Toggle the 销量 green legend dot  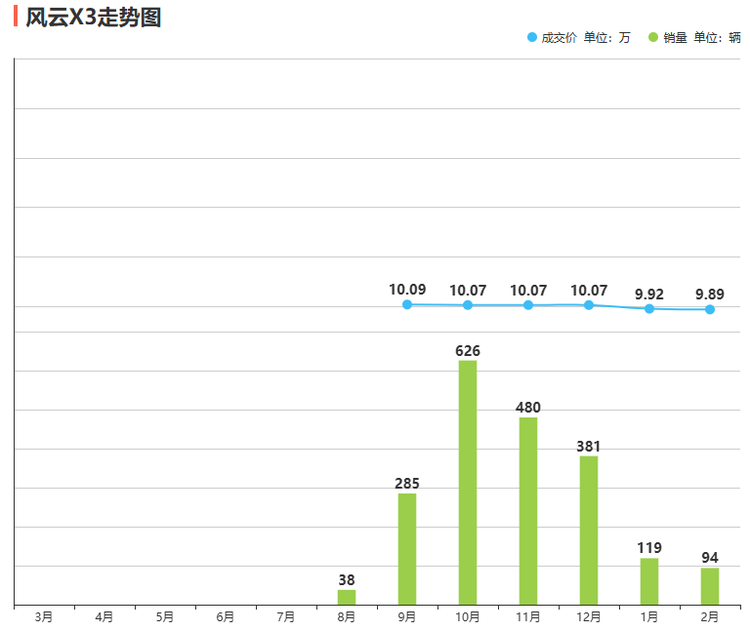pyautogui.click(x=653, y=38)
